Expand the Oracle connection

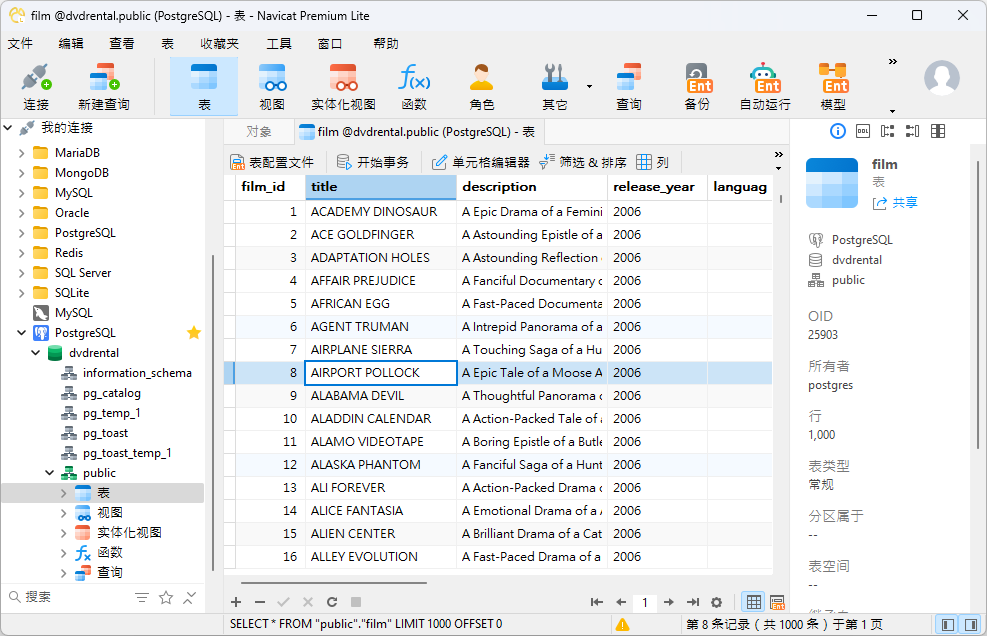(22, 212)
